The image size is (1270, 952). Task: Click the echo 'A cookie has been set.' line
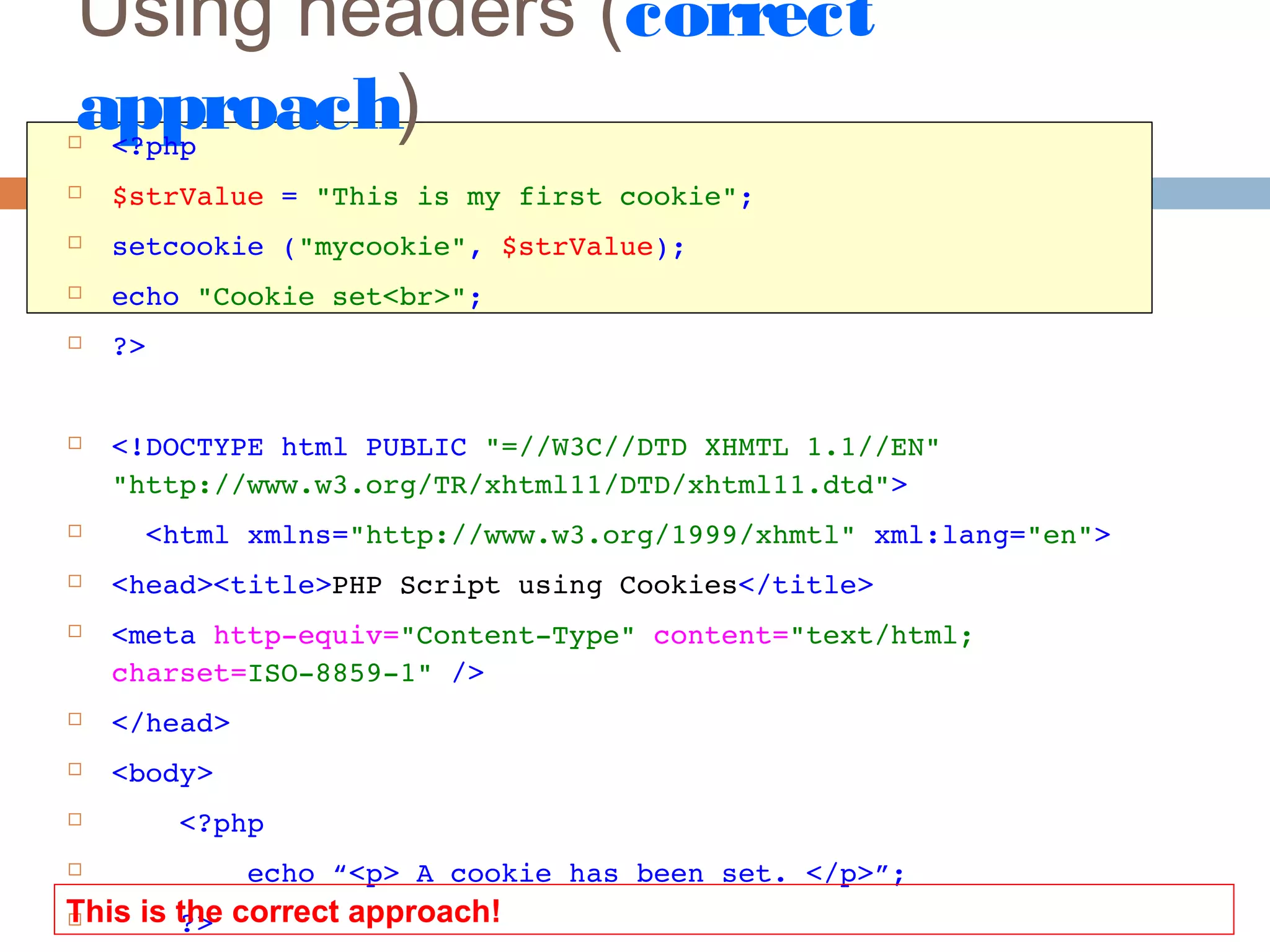pyautogui.click(x=576, y=874)
